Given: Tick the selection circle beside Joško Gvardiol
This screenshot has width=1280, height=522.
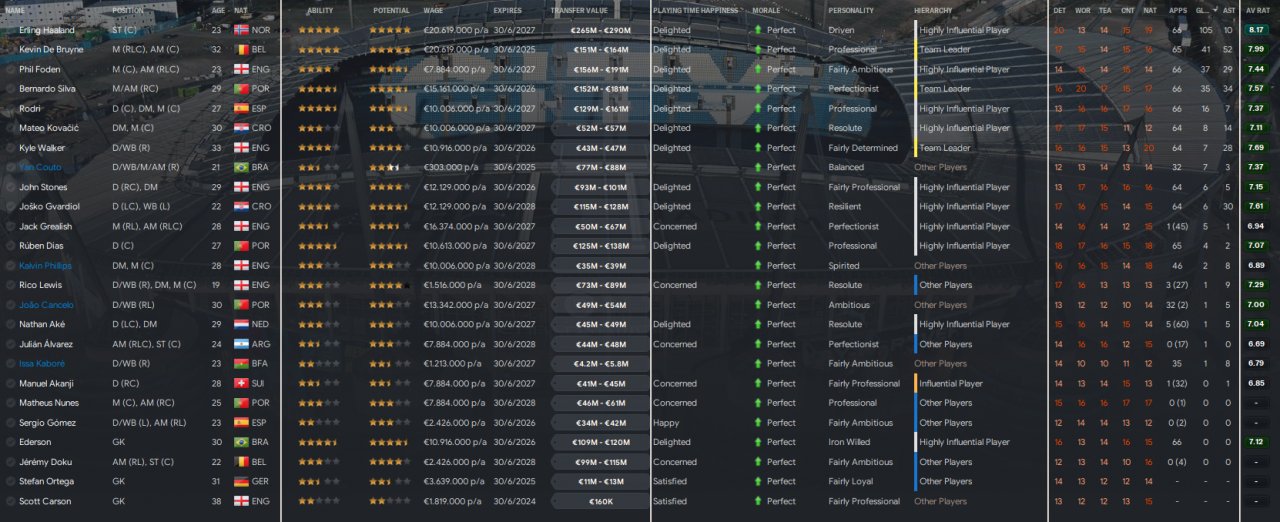Looking at the screenshot, I should click(10, 206).
